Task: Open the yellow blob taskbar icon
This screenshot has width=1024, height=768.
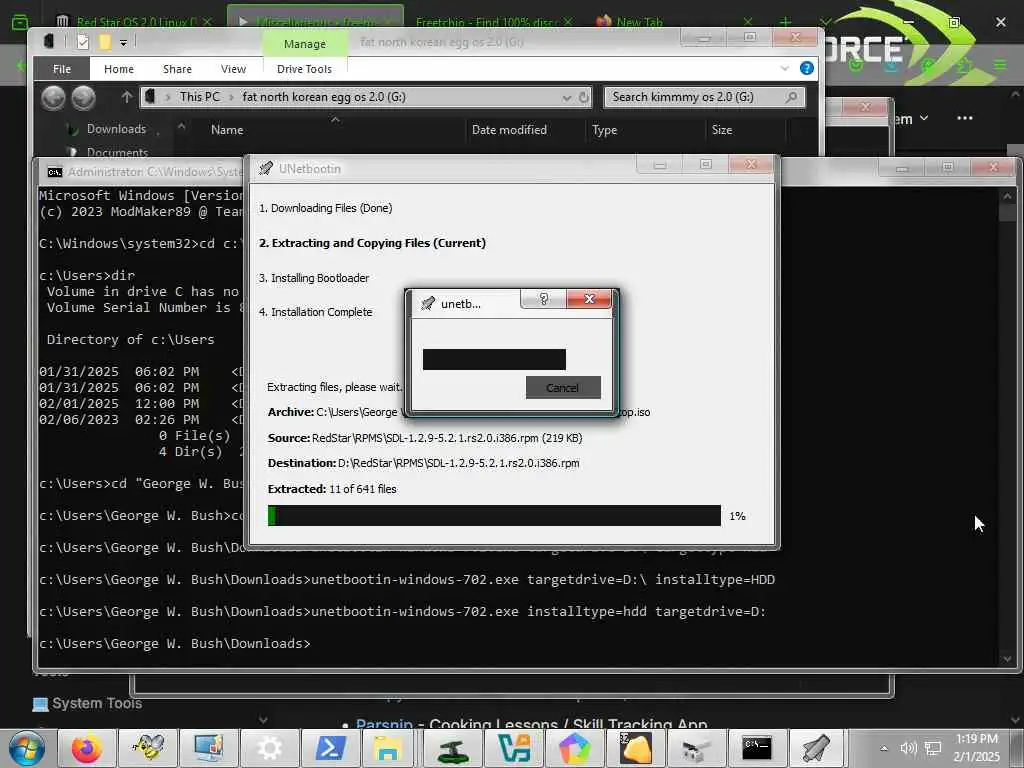Action: tap(635, 748)
